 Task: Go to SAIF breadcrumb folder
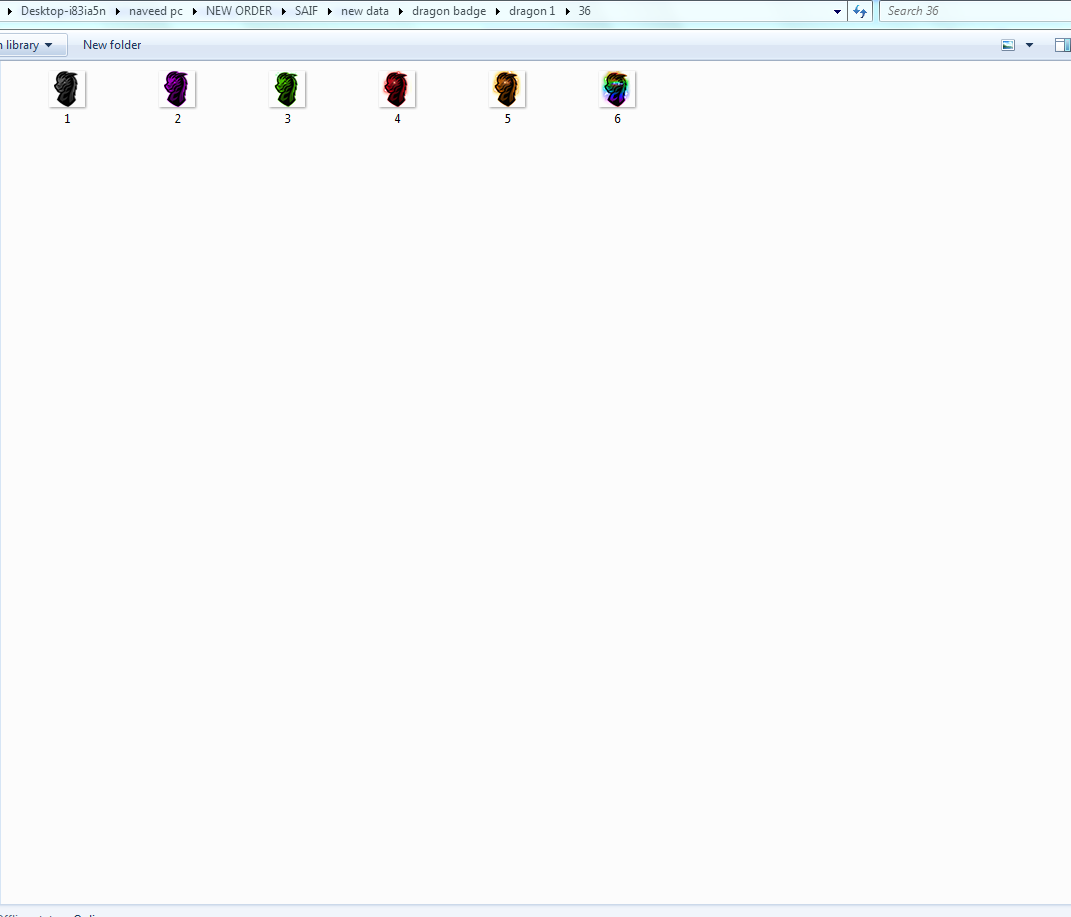(307, 11)
